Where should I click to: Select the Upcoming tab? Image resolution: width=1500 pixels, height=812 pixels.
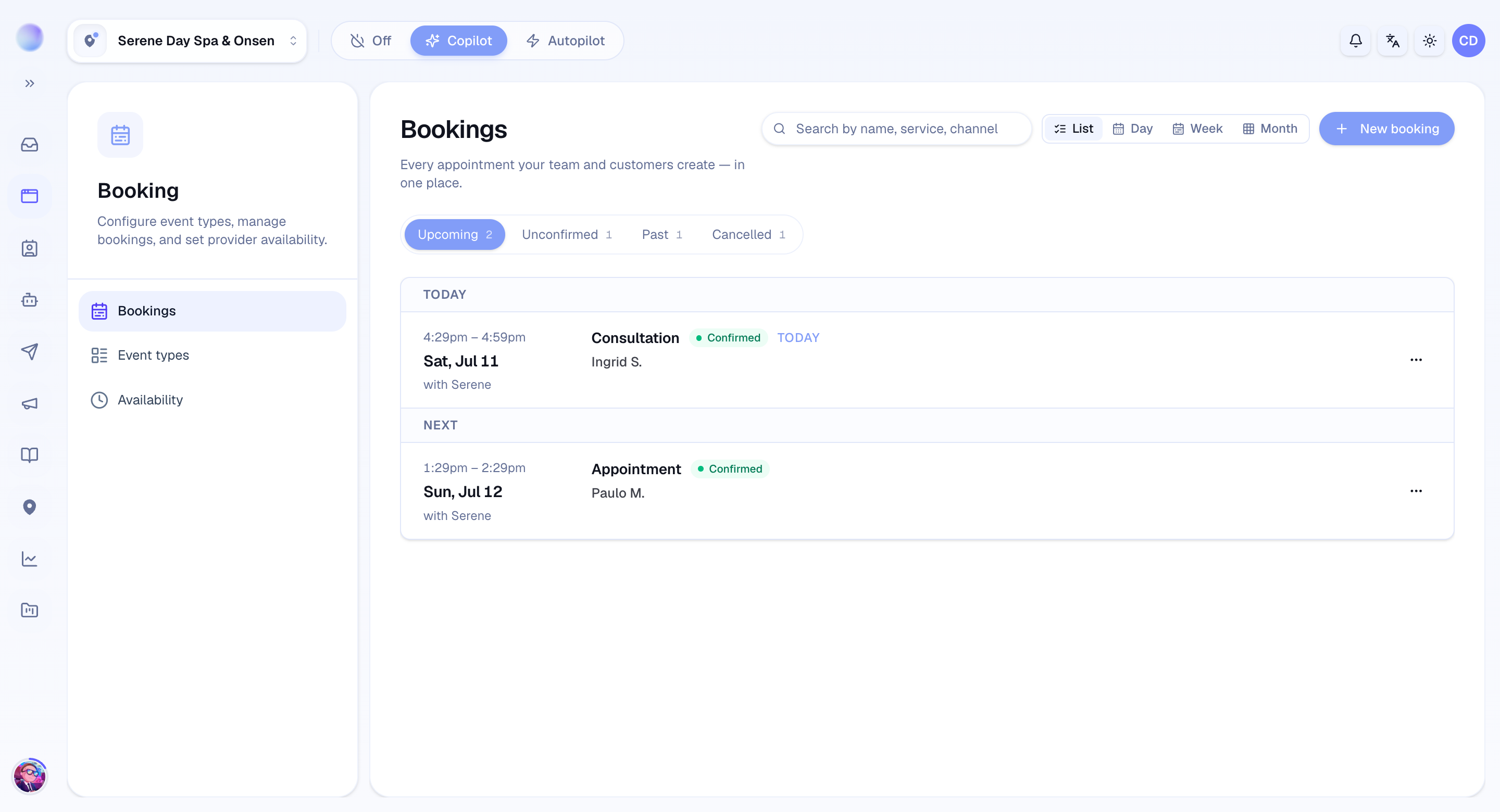455,235
